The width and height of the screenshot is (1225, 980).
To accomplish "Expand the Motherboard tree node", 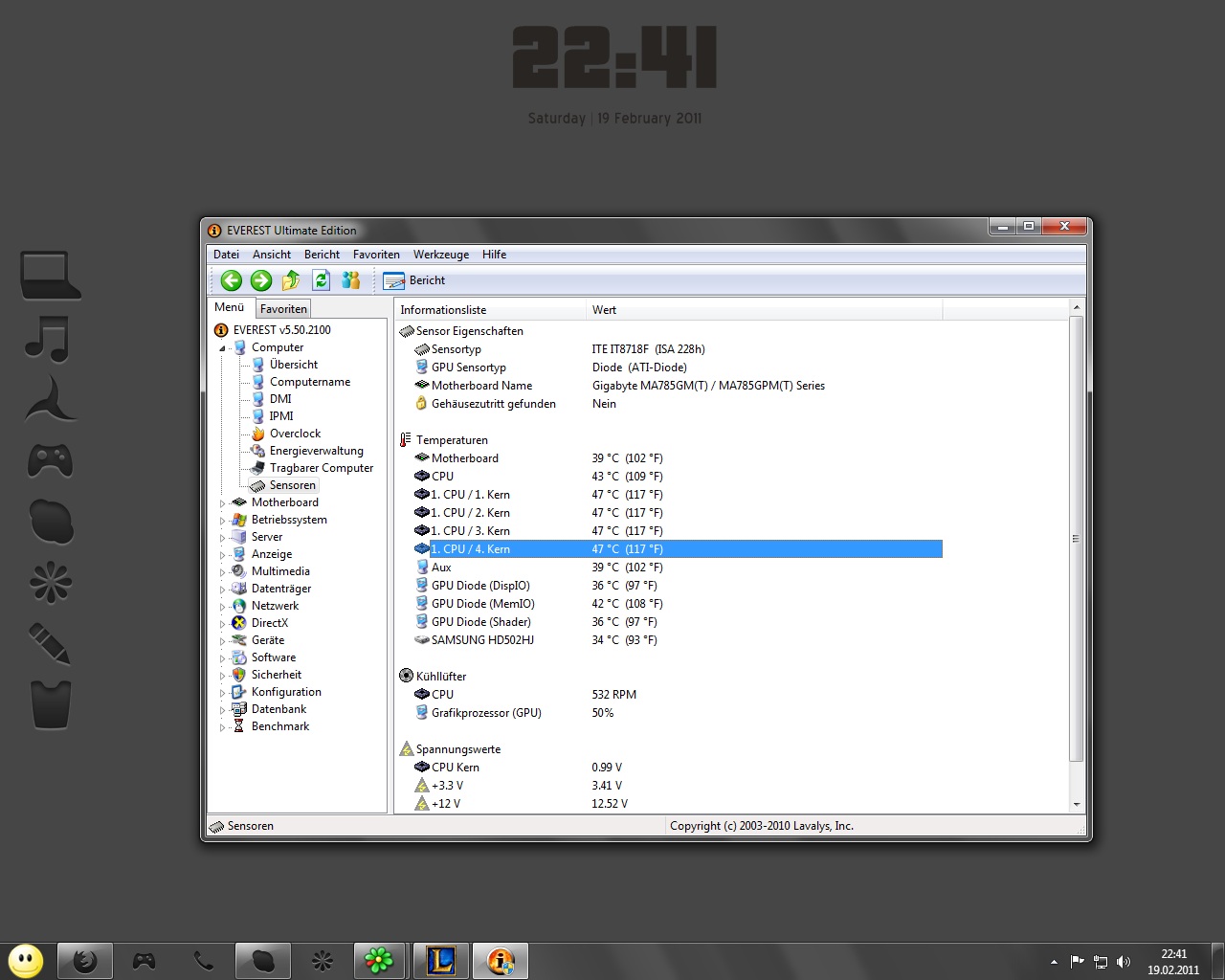I will click(222, 503).
